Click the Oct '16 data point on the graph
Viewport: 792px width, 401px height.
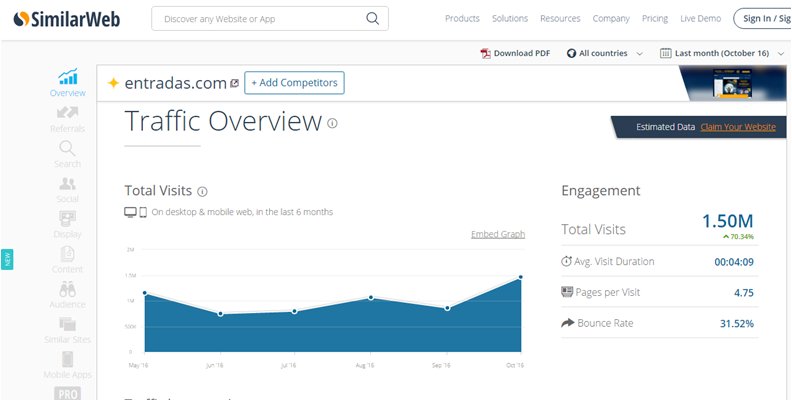[520, 277]
